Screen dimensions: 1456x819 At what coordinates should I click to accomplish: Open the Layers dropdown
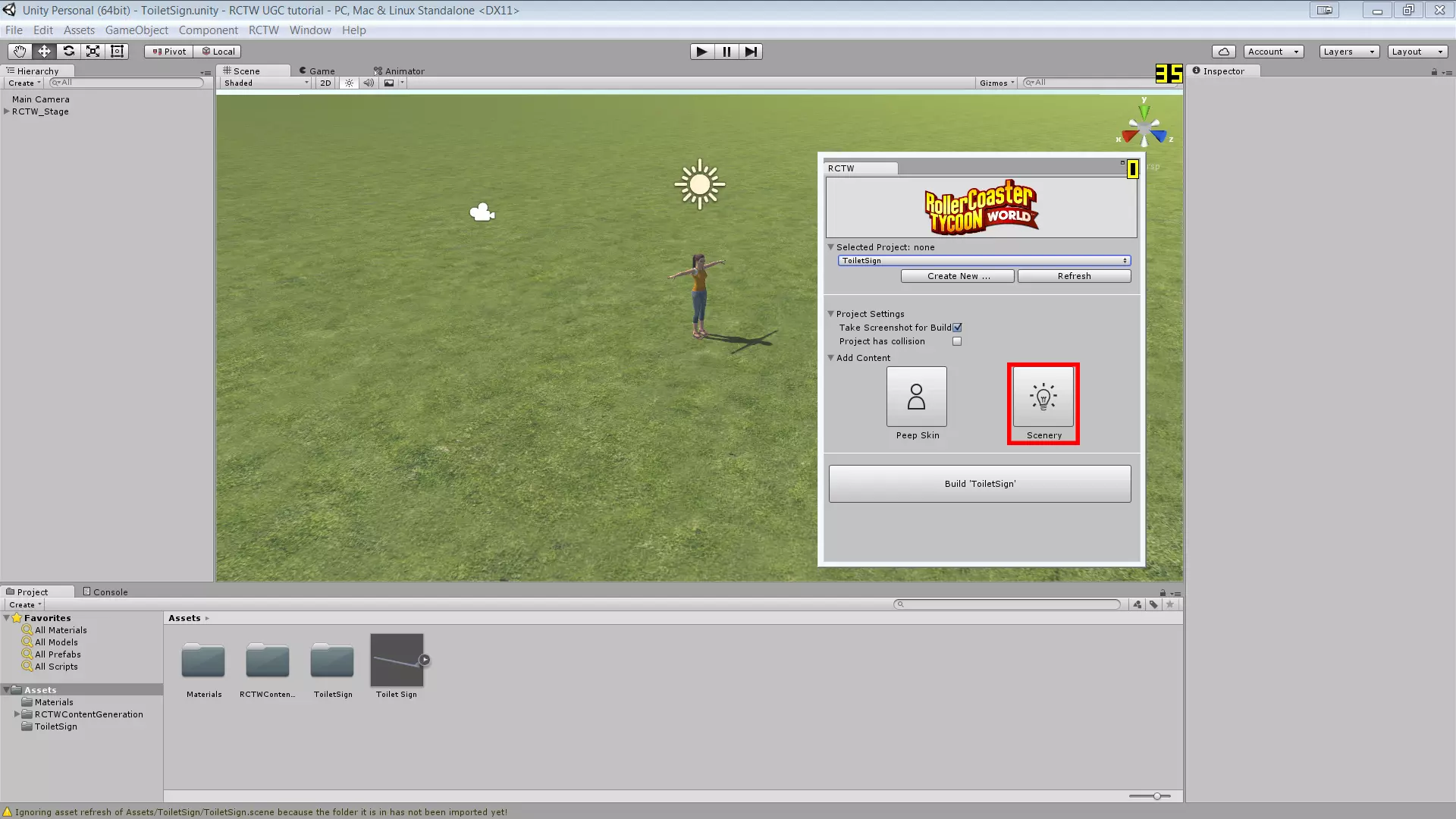pyautogui.click(x=1348, y=52)
